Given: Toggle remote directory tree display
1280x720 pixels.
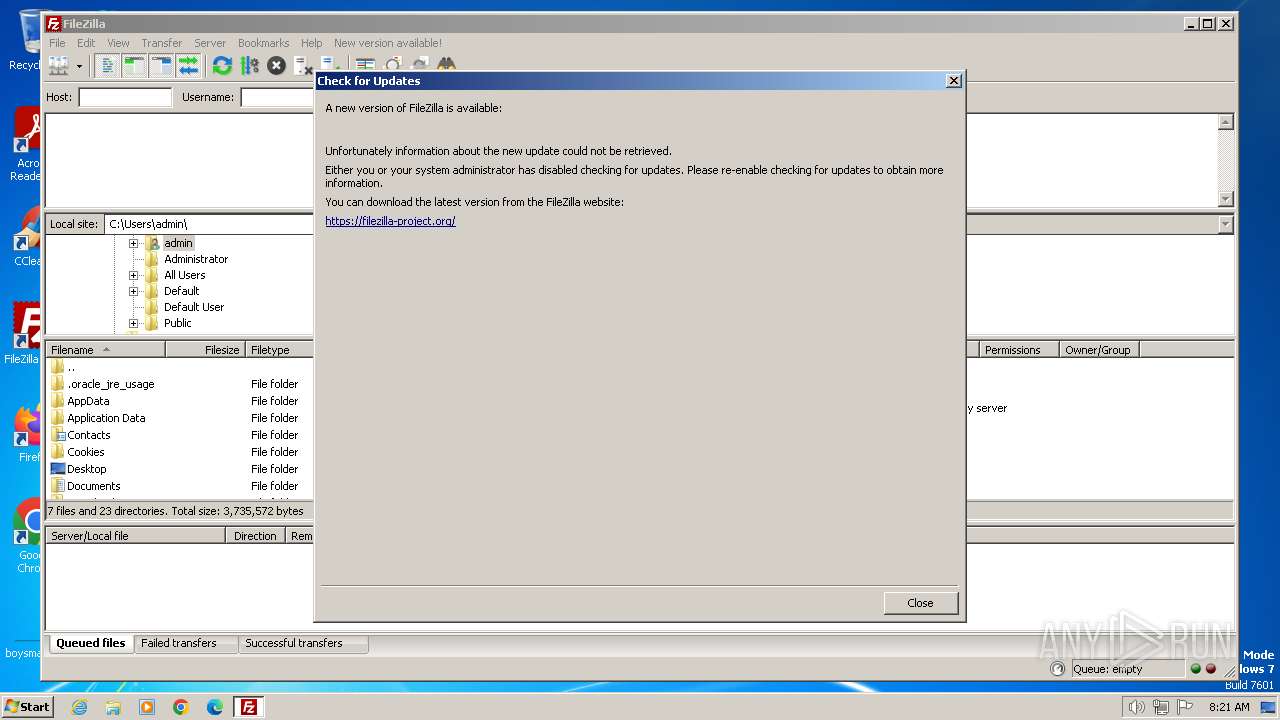Looking at the screenshot, I should tap(161, 66).
